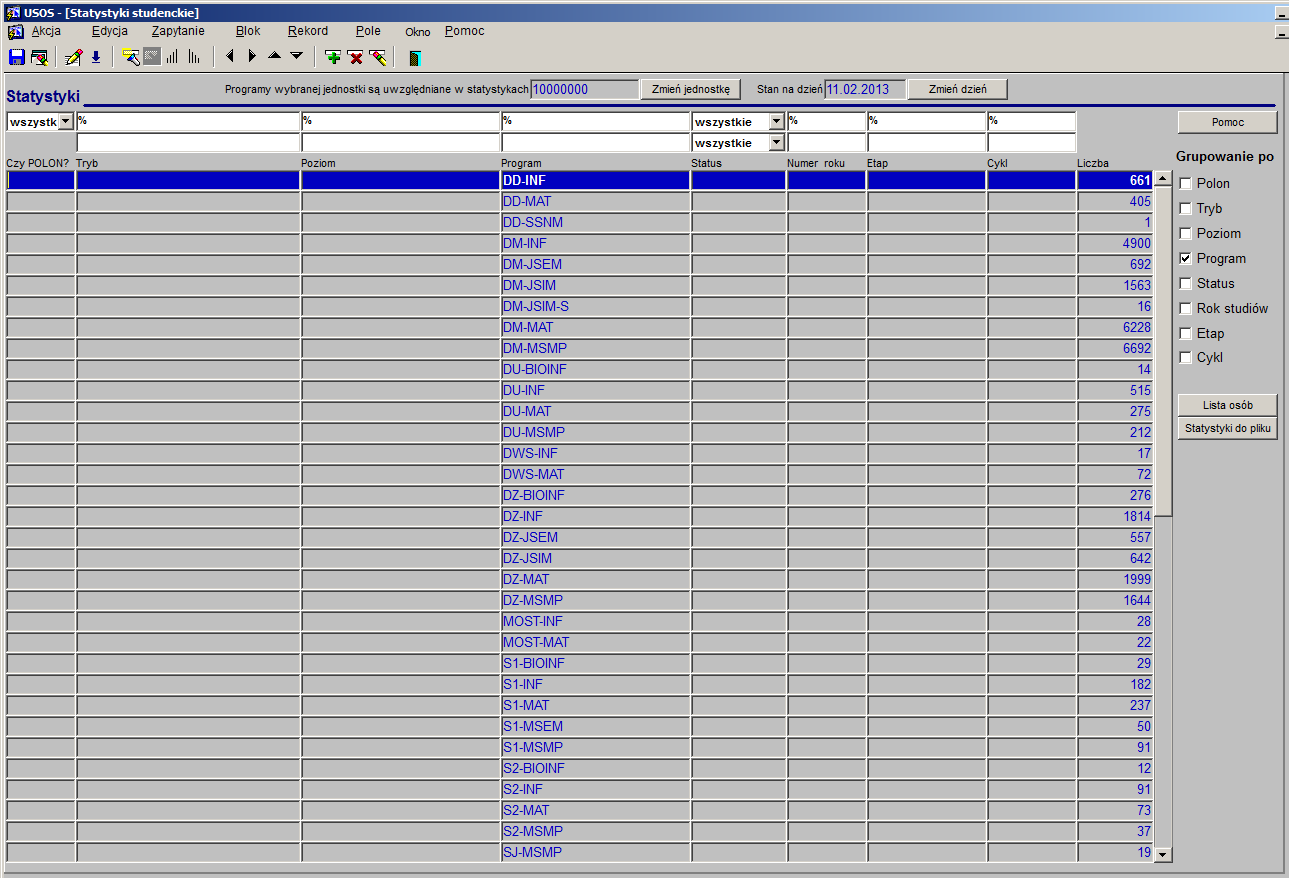1289x878 pixels.
Task: Enable grouping by Polon
Action: click(x=1186, y=184)
